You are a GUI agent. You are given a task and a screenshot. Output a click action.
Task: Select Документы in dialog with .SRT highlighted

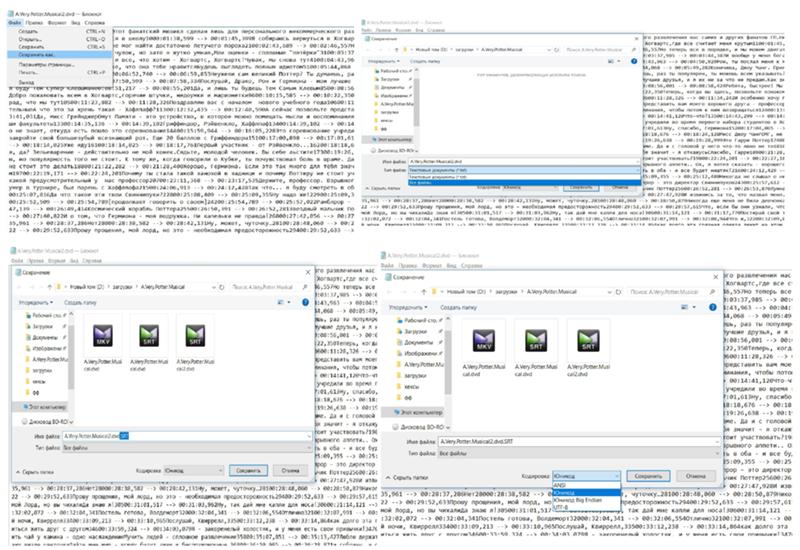[45, 337]
